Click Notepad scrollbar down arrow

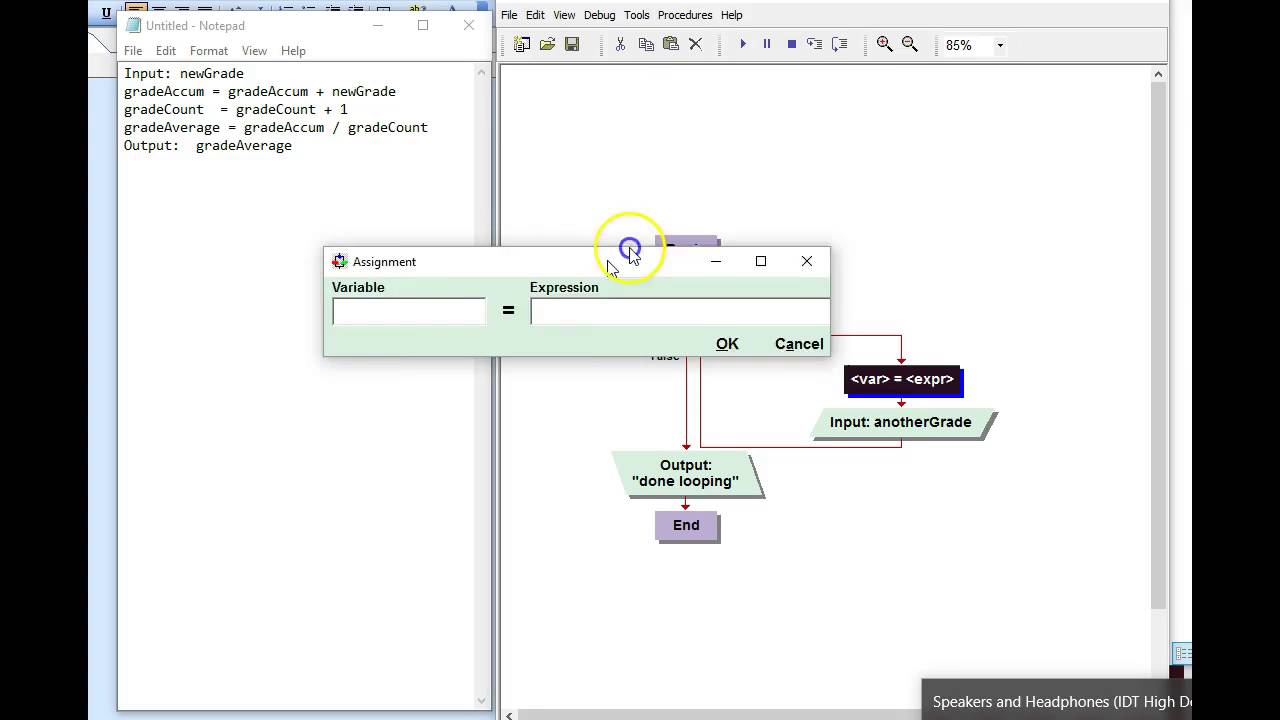[482, 701]
